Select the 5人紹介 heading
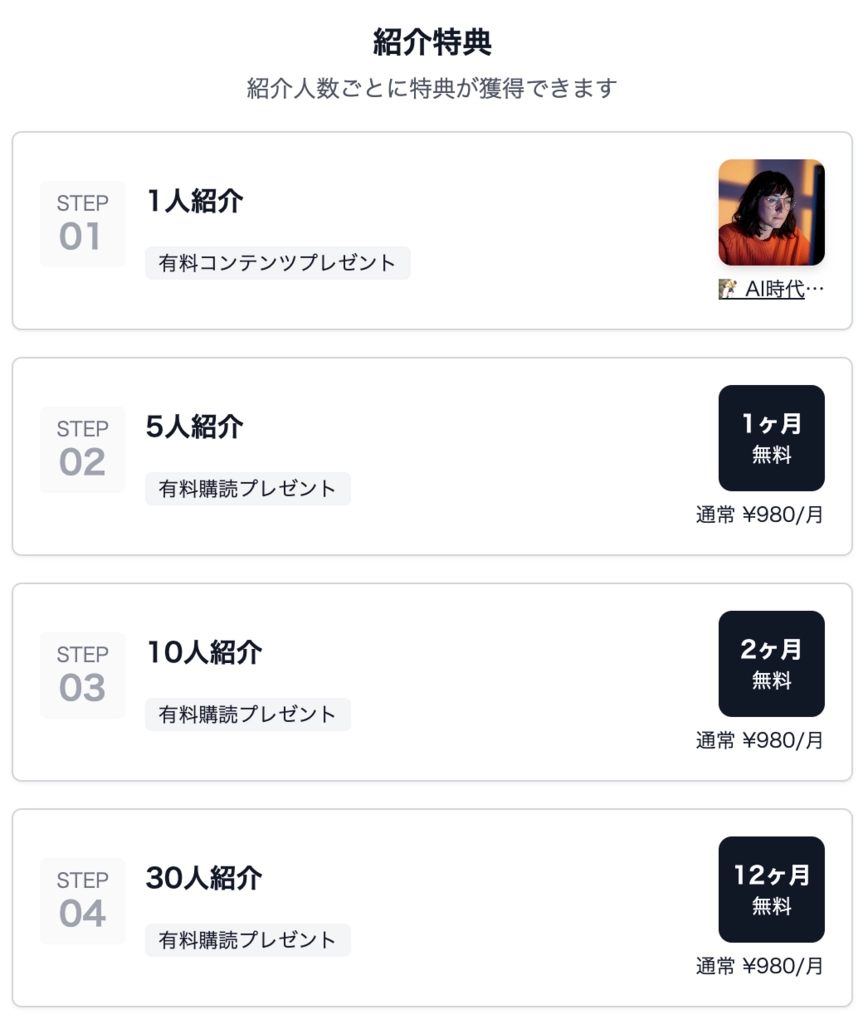The width and height of the screenshot is (868, 1024). click(x=195, y=426)
